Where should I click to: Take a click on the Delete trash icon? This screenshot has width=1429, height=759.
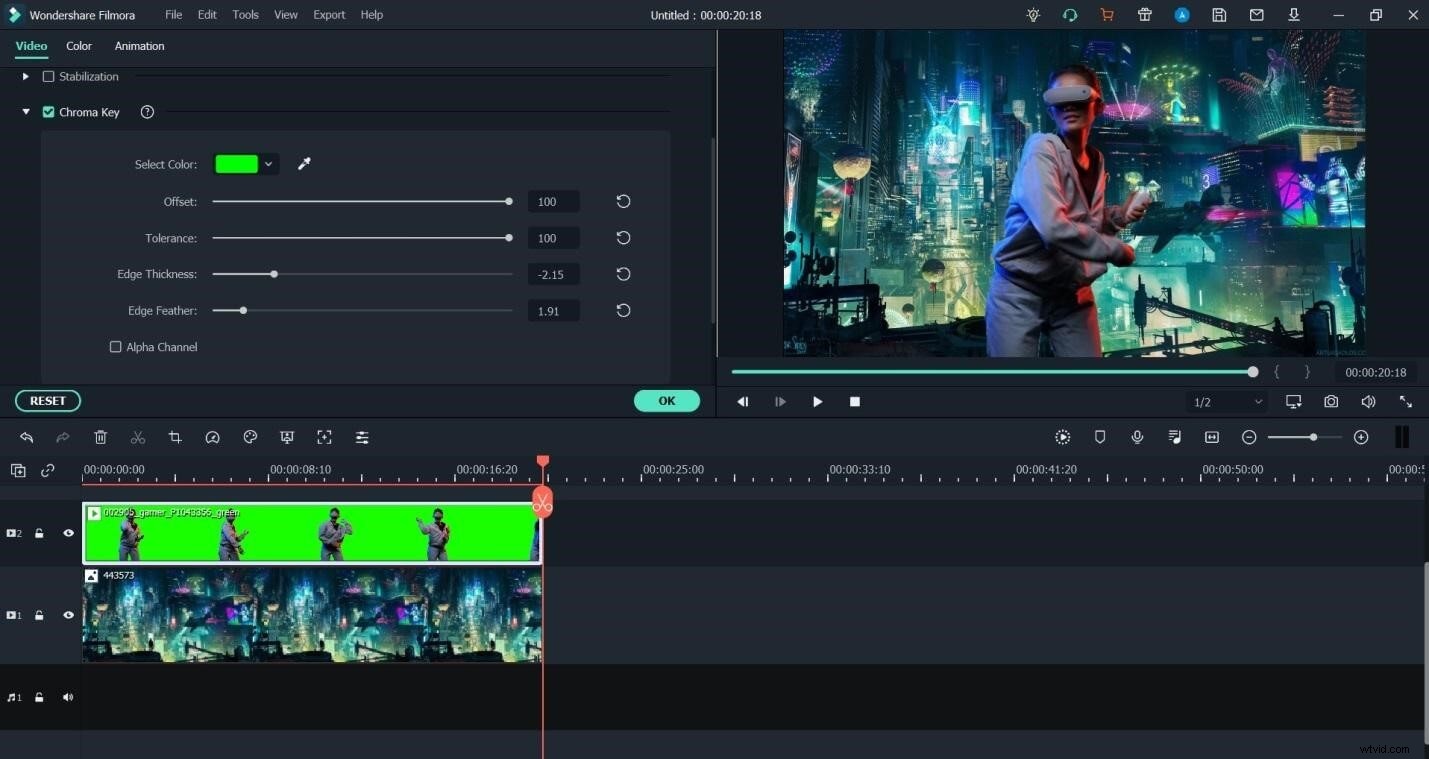click(100, 437)
